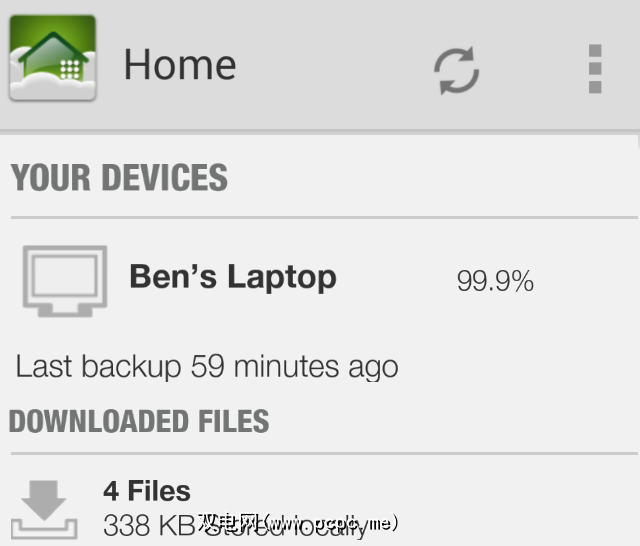Image resolution: width=640 pixels, height=546 pixels.
Task: Click the monitor icon for Ben's Laptop
Action: click(65, 280)
